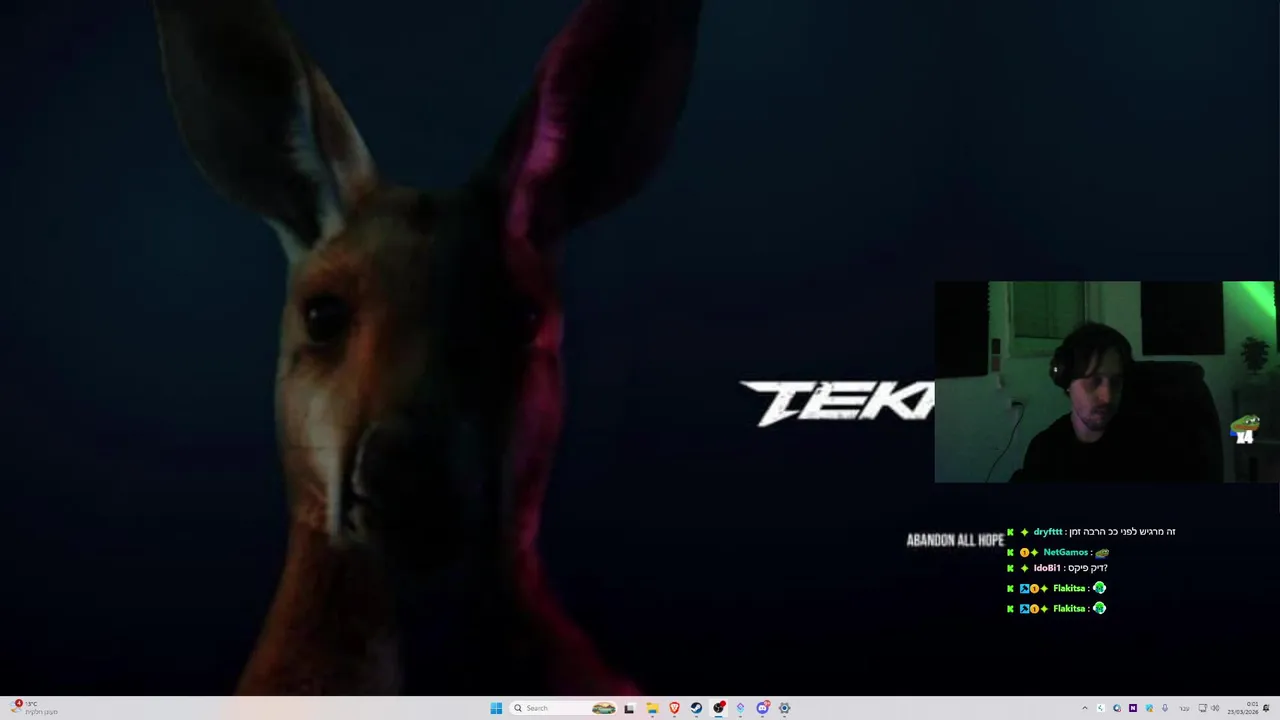Open network settings from the tray
This screenshot has width=1280, height=720.
tap(1203, 708)
